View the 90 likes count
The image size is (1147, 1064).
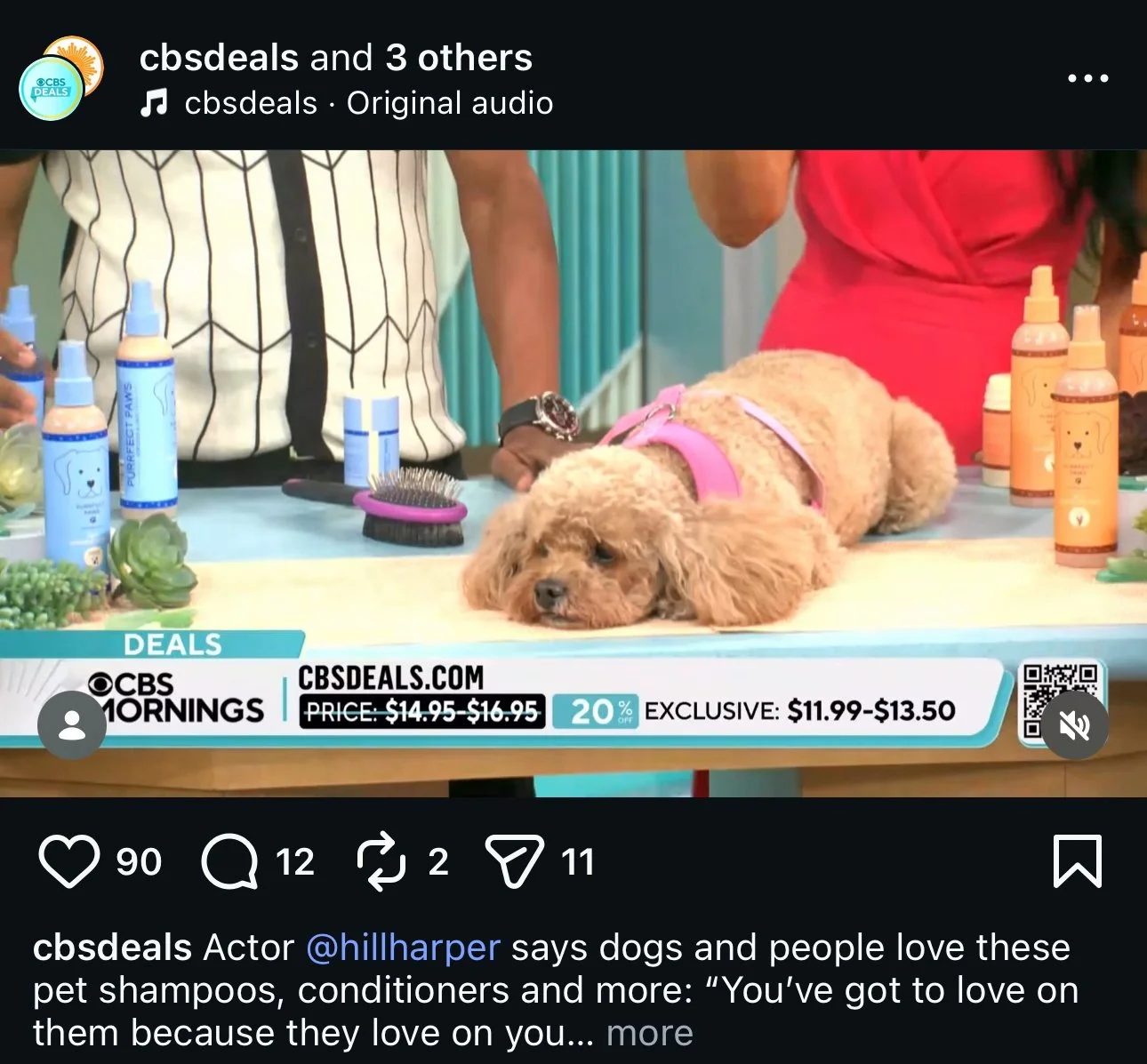139,862
